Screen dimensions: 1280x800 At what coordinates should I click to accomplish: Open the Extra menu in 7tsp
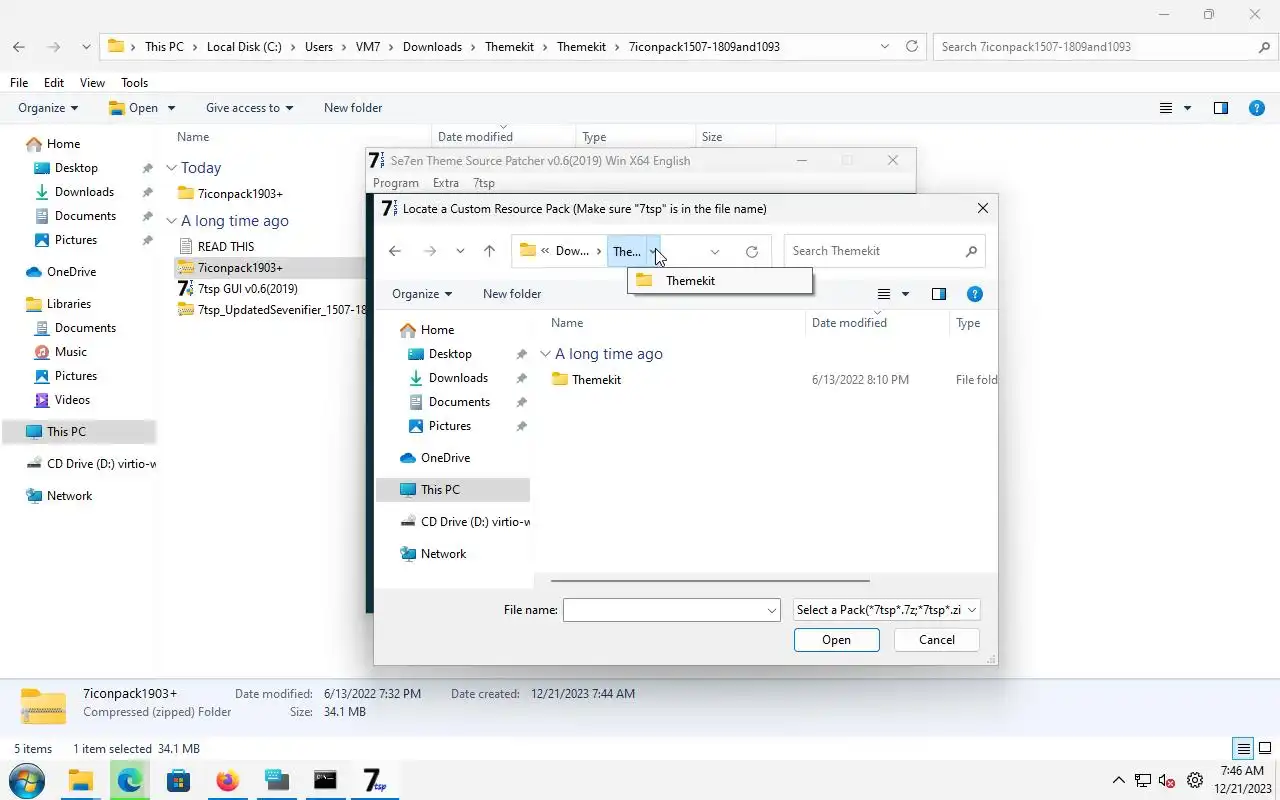(446, 183)
